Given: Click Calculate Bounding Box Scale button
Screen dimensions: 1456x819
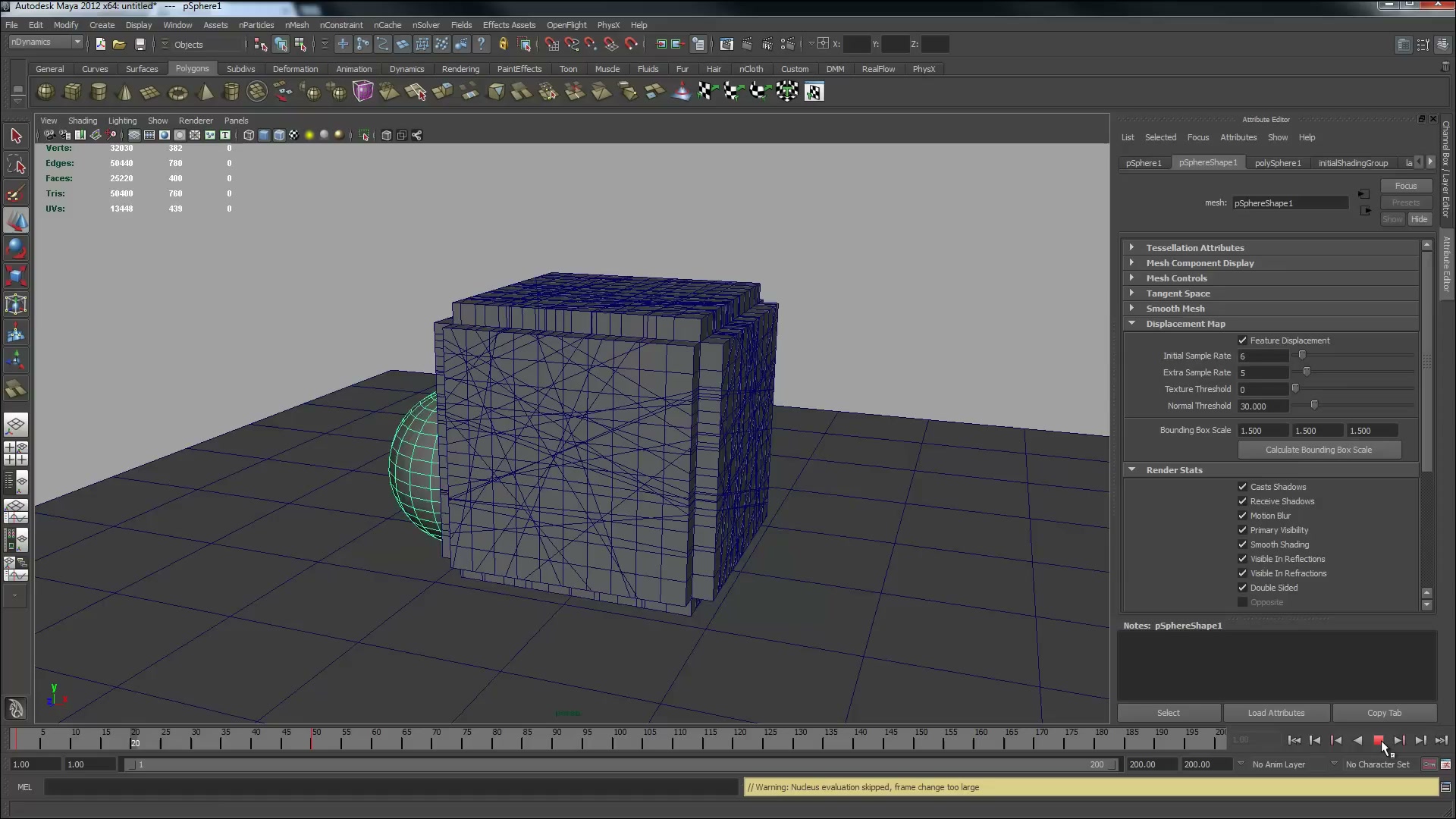Looking at the screenshot, I should [x=1319, y=450].
